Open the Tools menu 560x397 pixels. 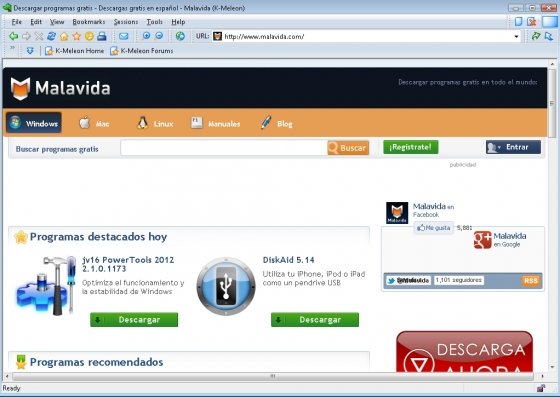[x=155, y=22]
